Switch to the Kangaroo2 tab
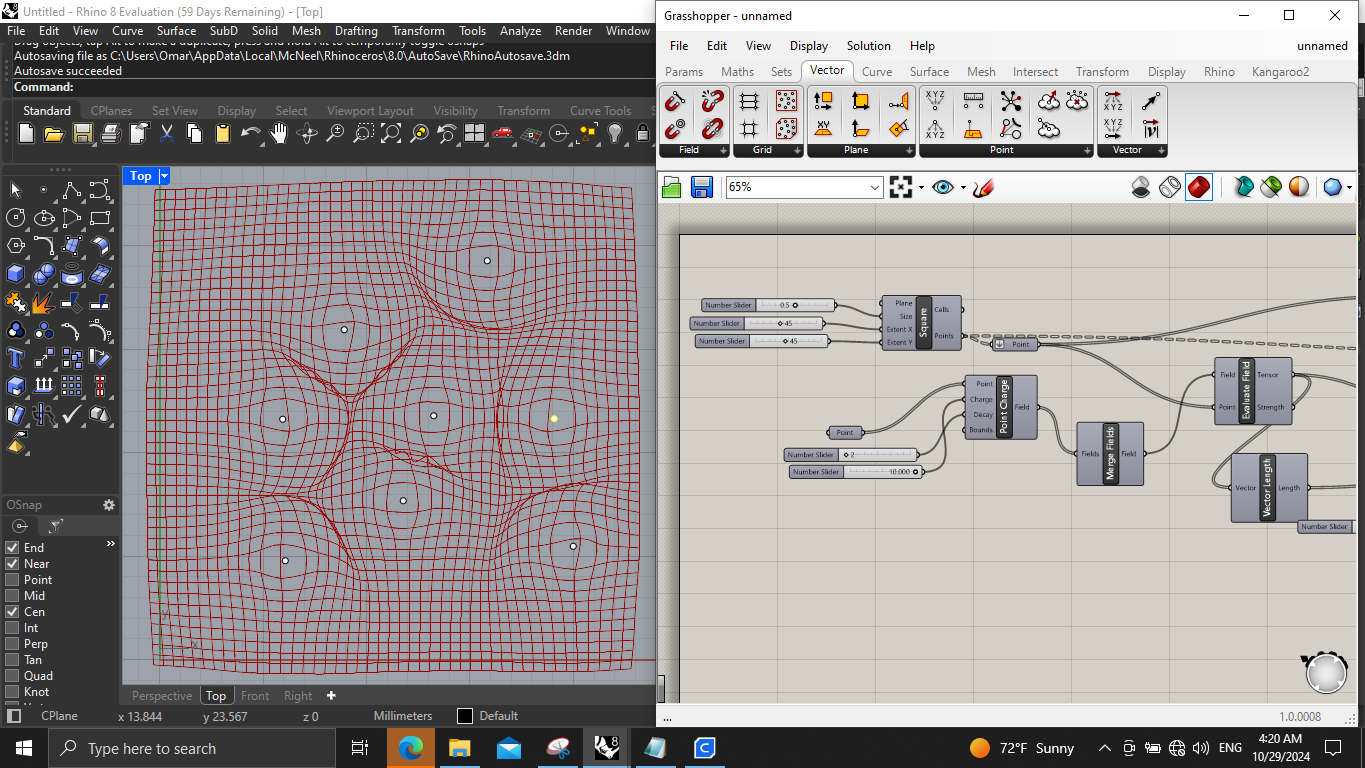This screenshot has width=1365, height=768. tap(1280, 72)
